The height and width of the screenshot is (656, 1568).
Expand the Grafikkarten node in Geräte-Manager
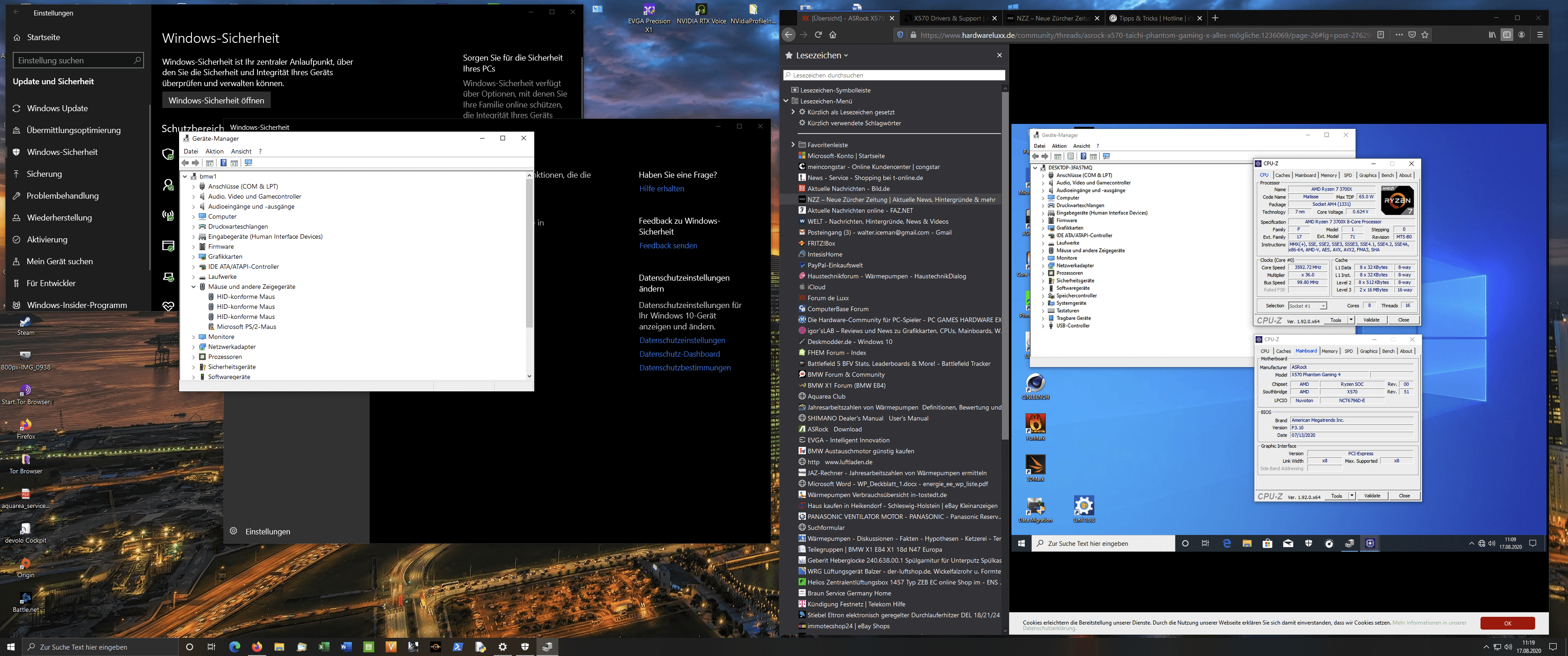pos(194,257)
